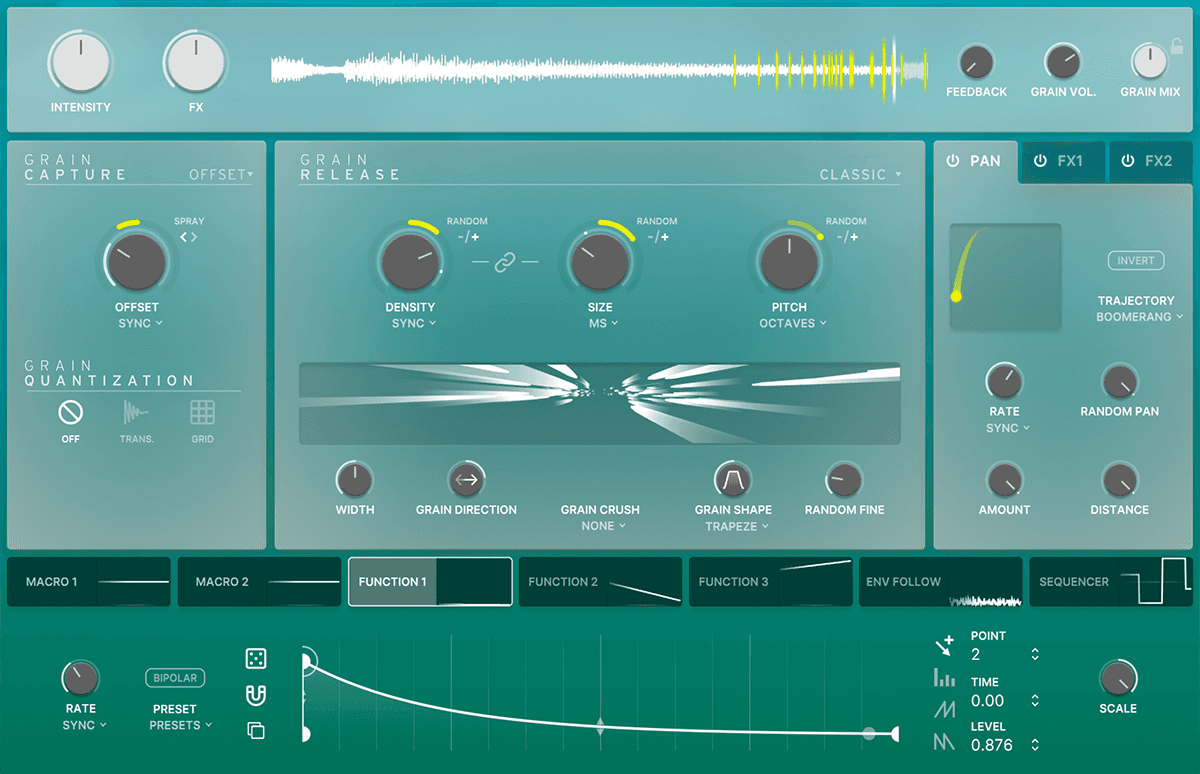Screen dimensions: 1200x774
Task: Set grain quantization to Off
Action: click(x=70, y=412)
